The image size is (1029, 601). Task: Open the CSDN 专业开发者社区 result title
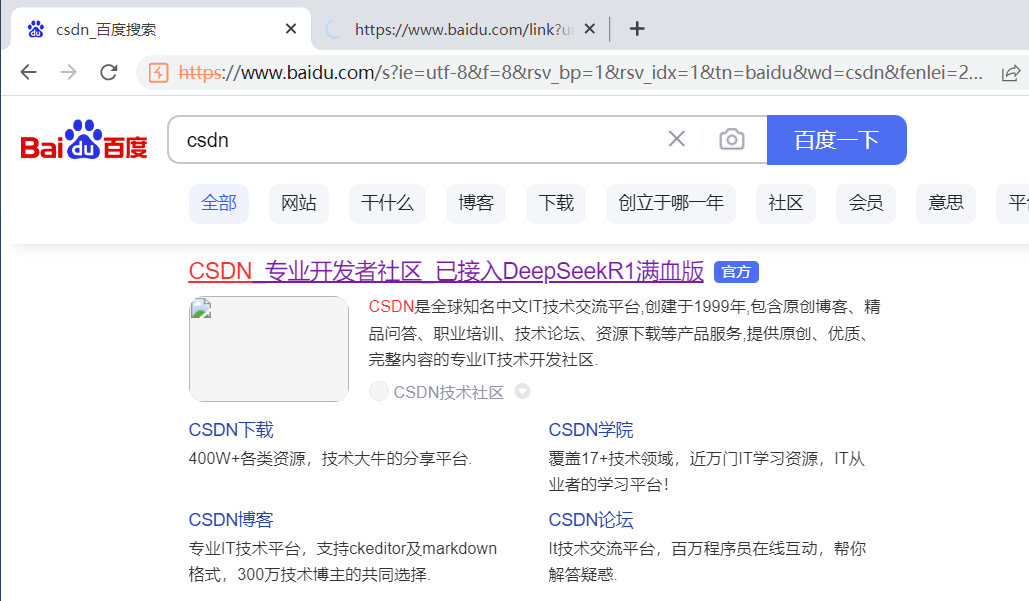coord(446,271)
